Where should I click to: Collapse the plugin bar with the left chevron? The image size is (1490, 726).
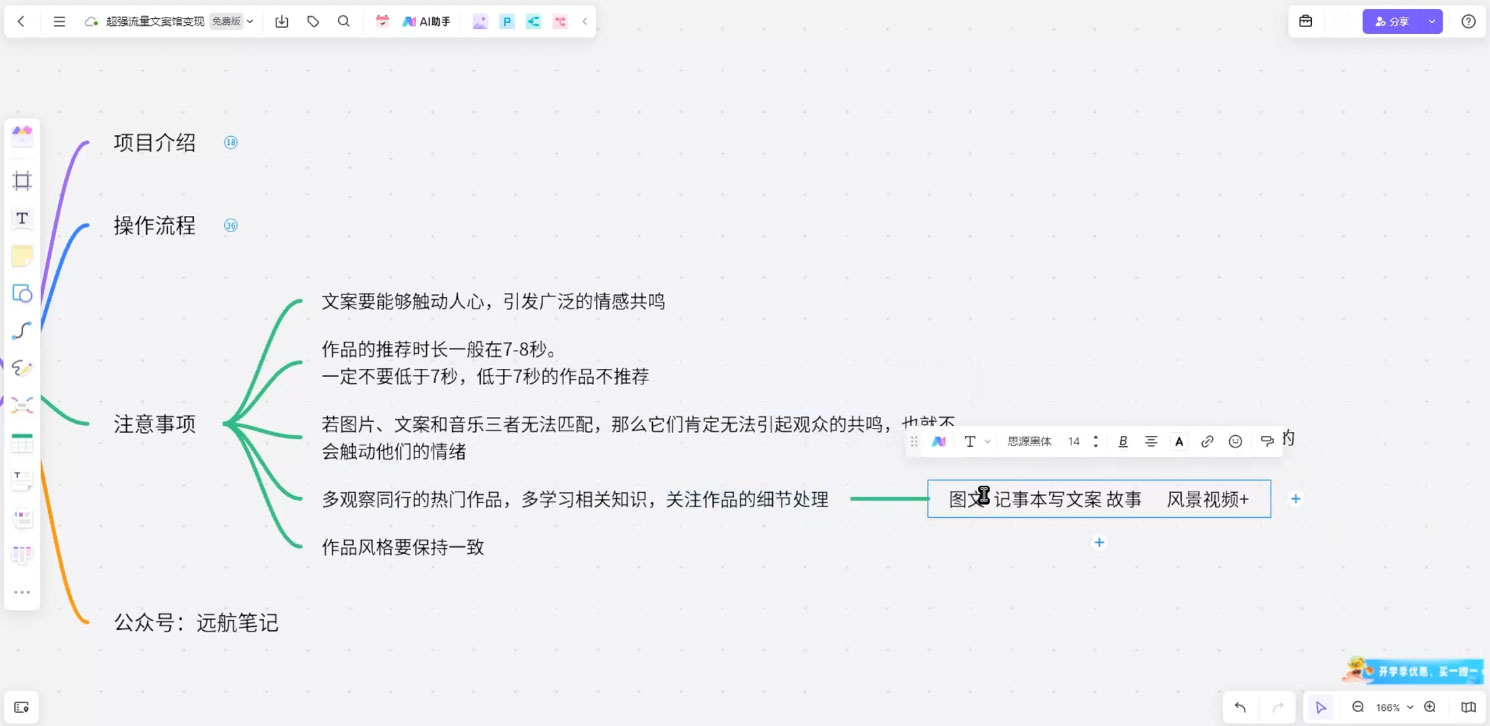pyautogui.click(x=585, y=20)
